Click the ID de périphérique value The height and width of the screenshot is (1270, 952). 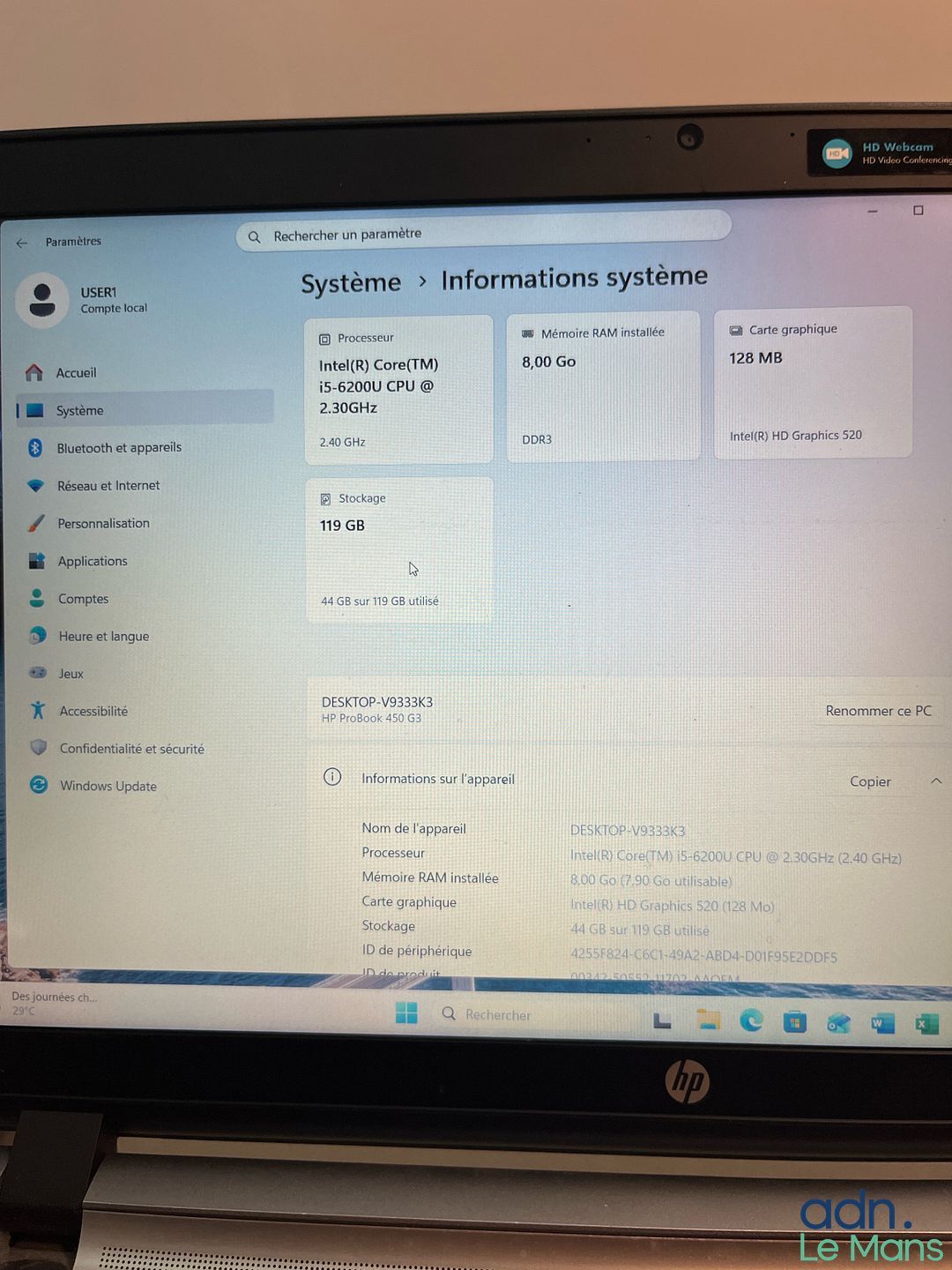point(703,955)
